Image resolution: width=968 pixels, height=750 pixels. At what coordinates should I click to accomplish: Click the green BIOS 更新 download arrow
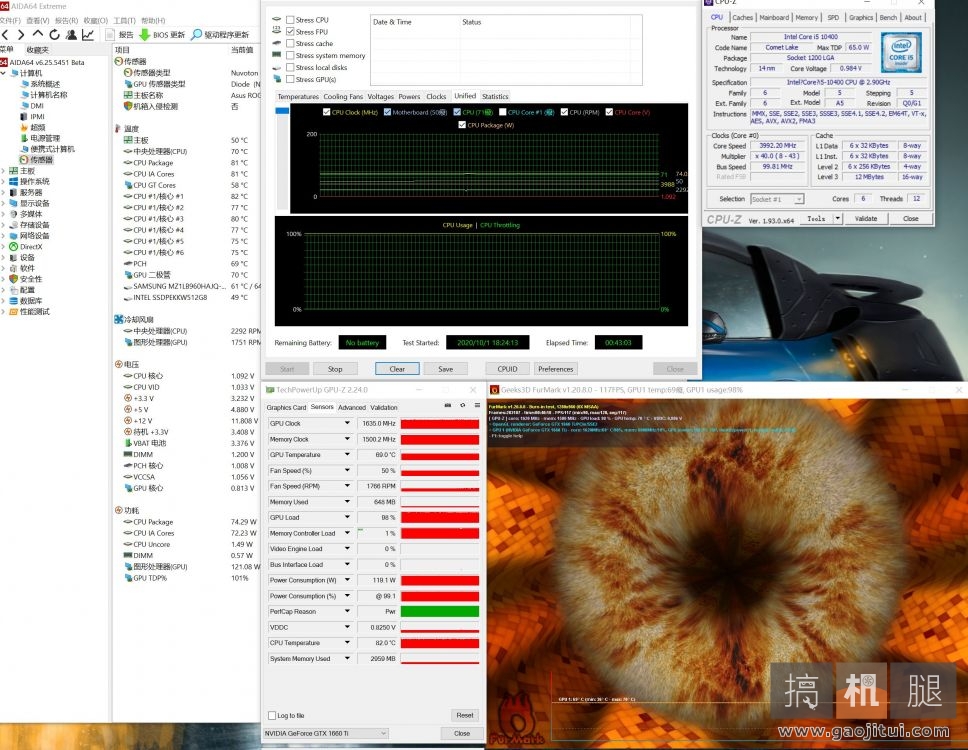pos(144,35)
